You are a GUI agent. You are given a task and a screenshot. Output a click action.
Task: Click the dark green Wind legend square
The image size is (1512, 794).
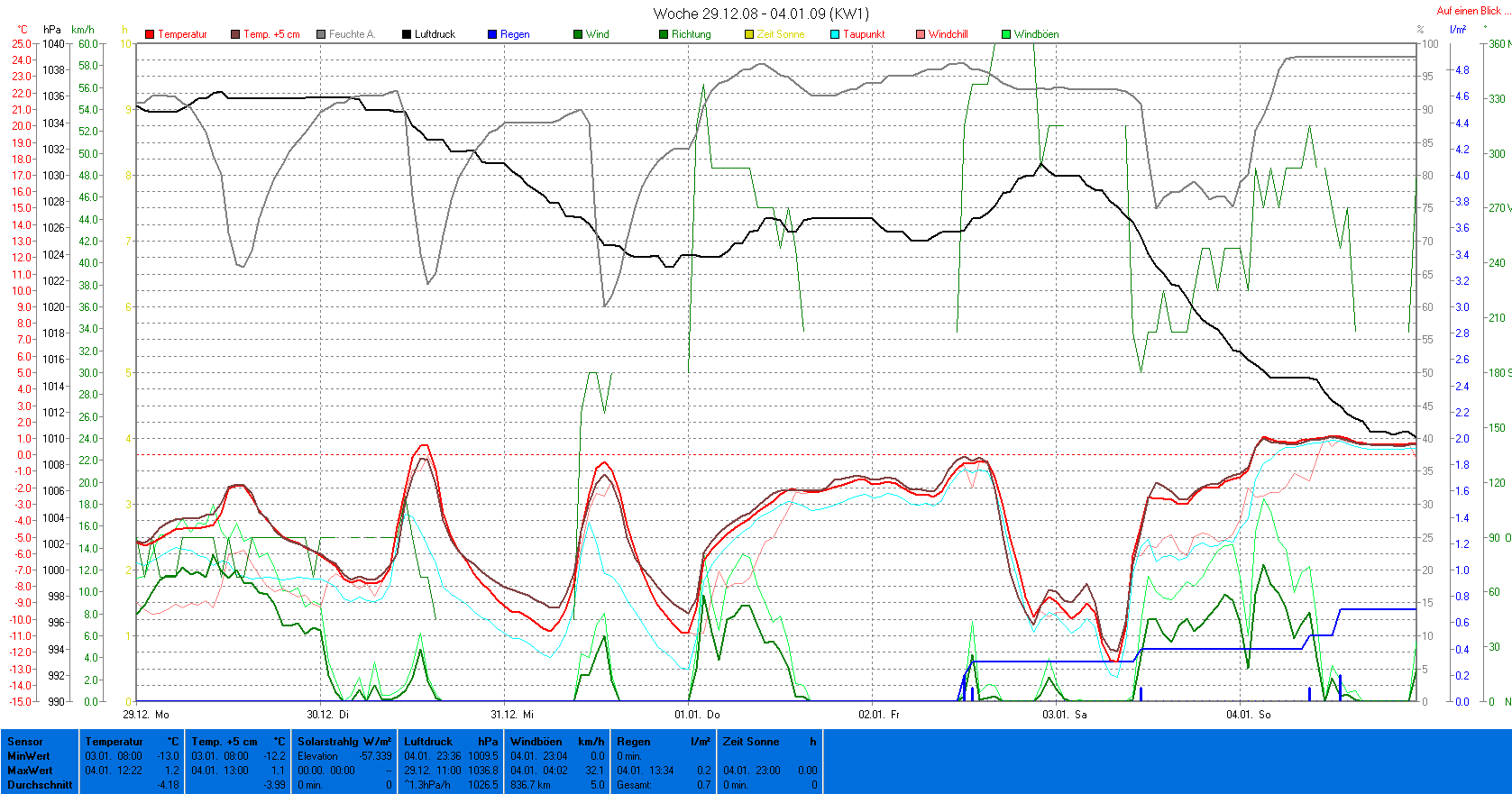pos(578,34)
